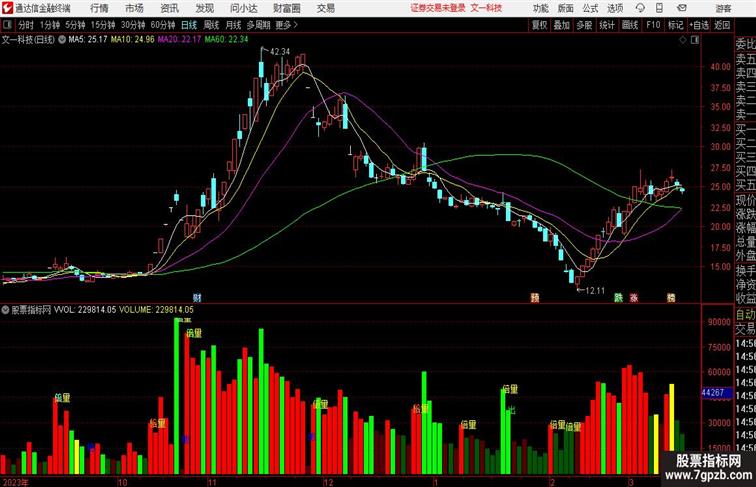756x487 pixels.
Task: Open the 资讯 menu
Action: coord(169,8)
